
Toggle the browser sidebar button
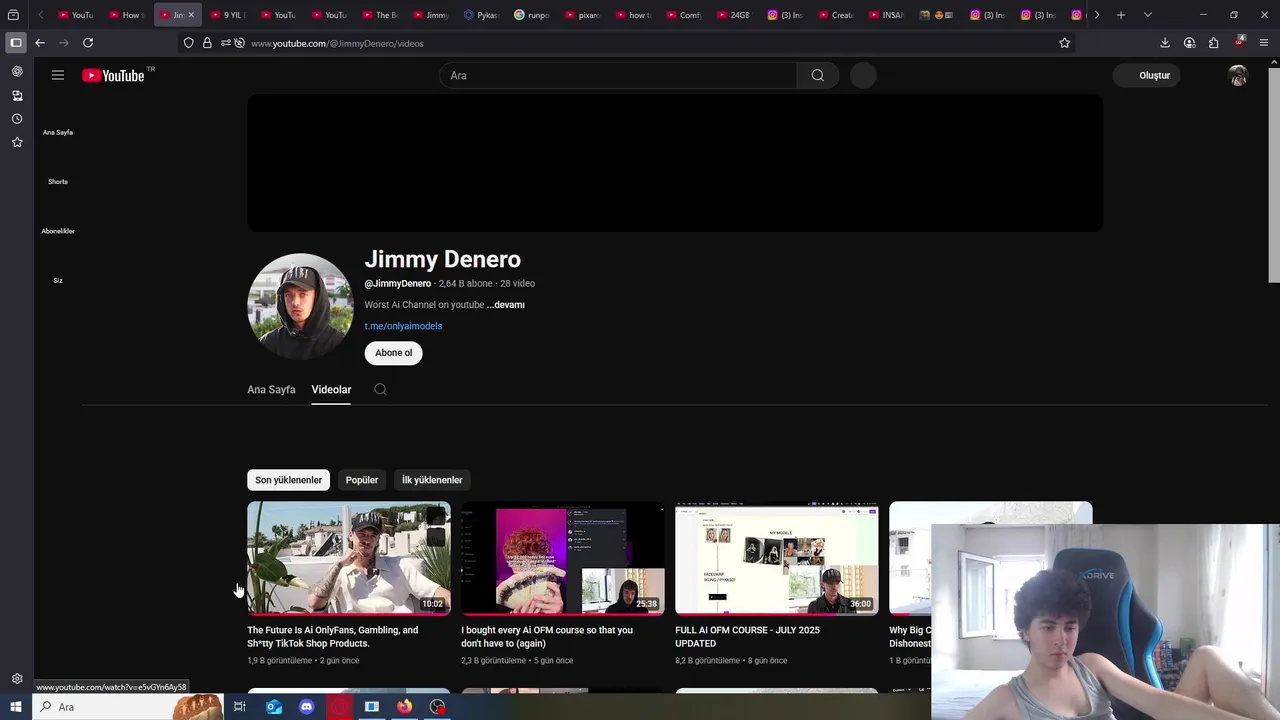tap(15, 43)
